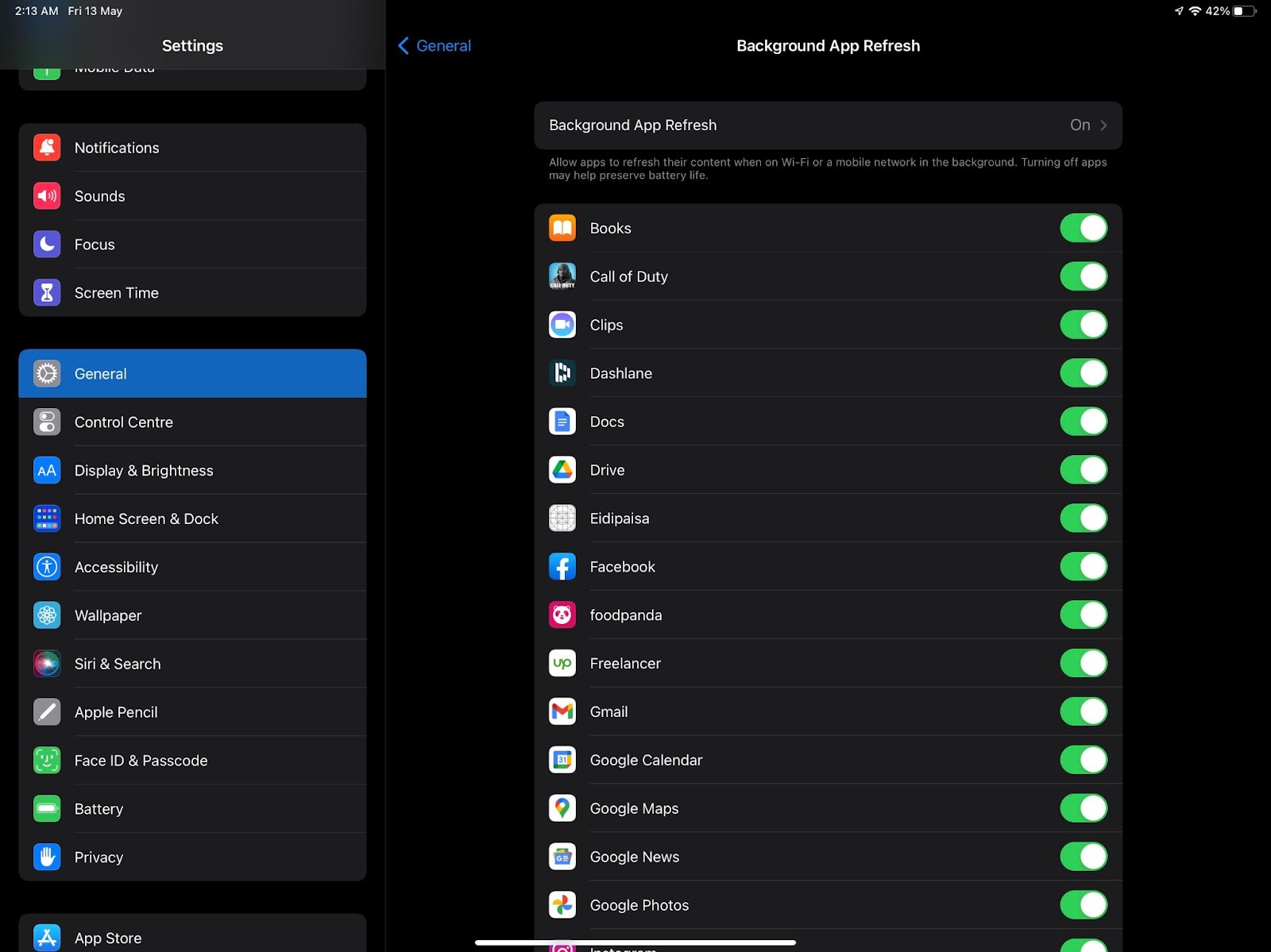This screenshot has width=1271, height=952.
Task: Switch off foodpanda background refresh
Action: click(x=1084, y=616)
